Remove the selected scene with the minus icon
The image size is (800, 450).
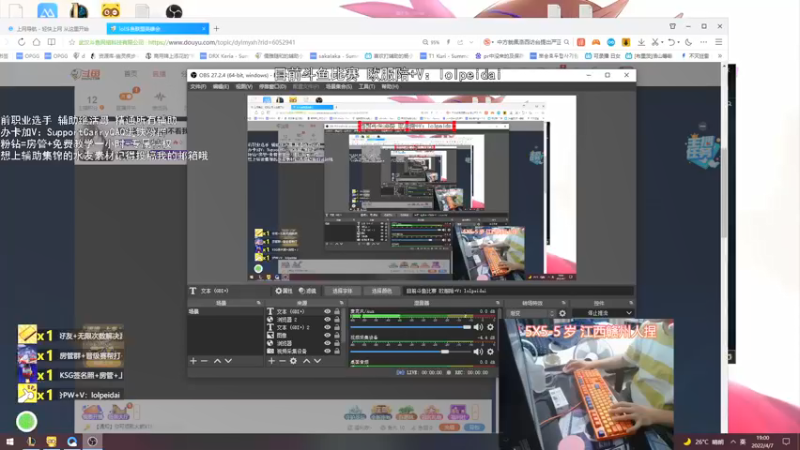point(204,361)
